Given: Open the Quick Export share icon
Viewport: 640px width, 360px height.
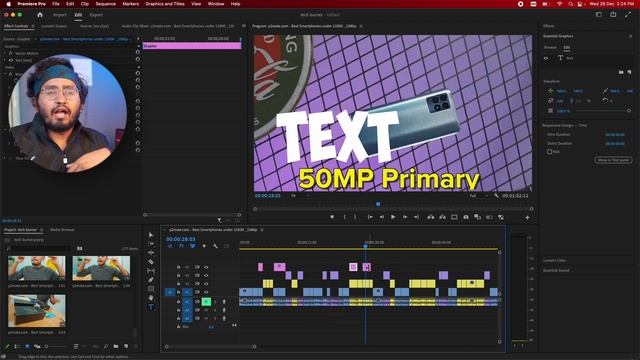Looking at the screenshot, I should (613, 15).
